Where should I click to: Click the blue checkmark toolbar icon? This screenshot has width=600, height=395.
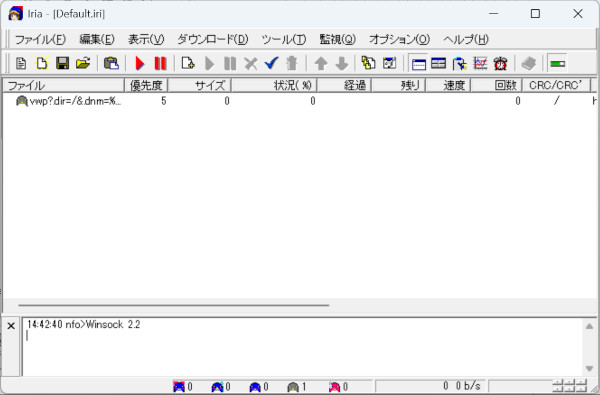pos(271,63)
